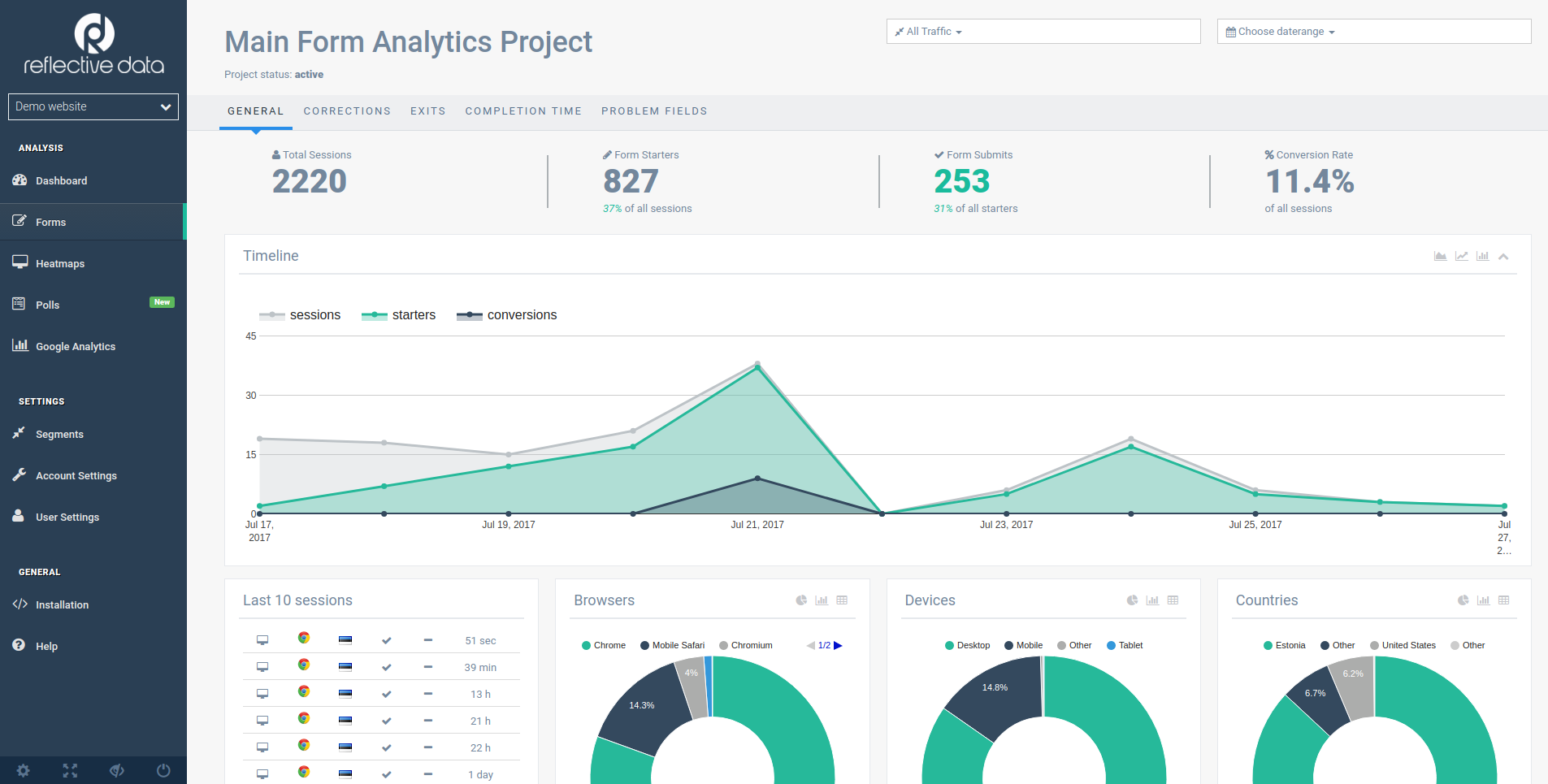
Task: Open the Installation page
Action: [x=93, y=604]
